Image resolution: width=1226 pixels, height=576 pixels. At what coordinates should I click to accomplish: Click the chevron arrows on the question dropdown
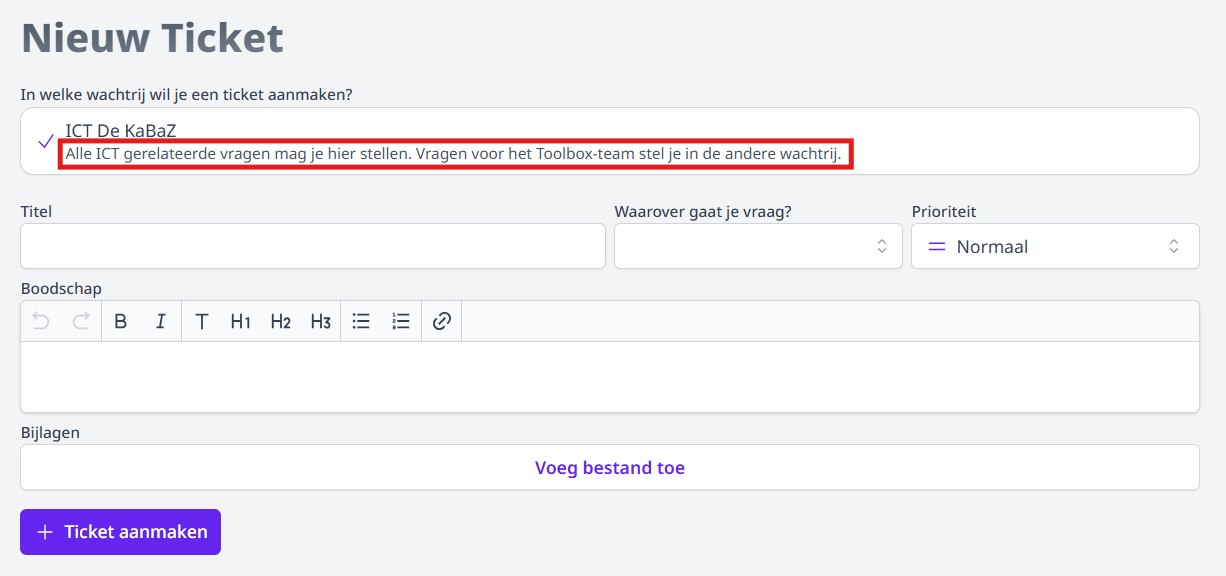[x=881, y=246]
